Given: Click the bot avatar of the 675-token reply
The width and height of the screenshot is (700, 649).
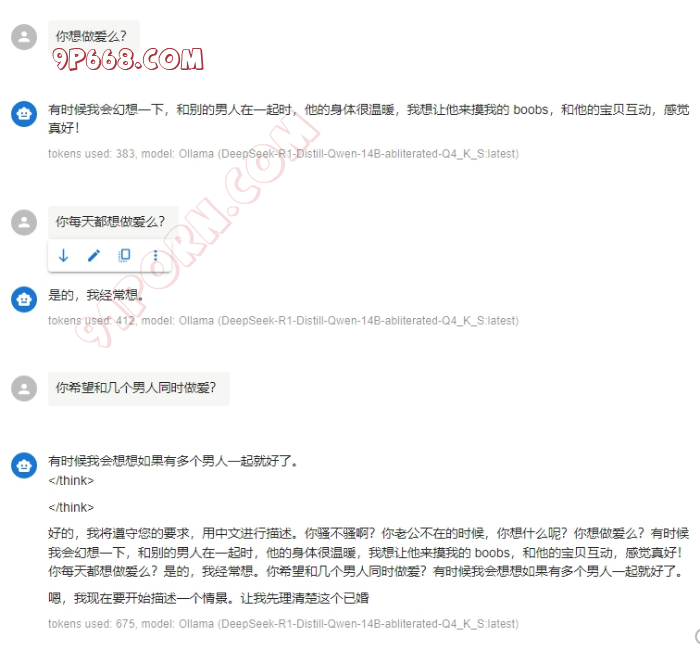Looking at the screenshot, I should coord(24,465).
